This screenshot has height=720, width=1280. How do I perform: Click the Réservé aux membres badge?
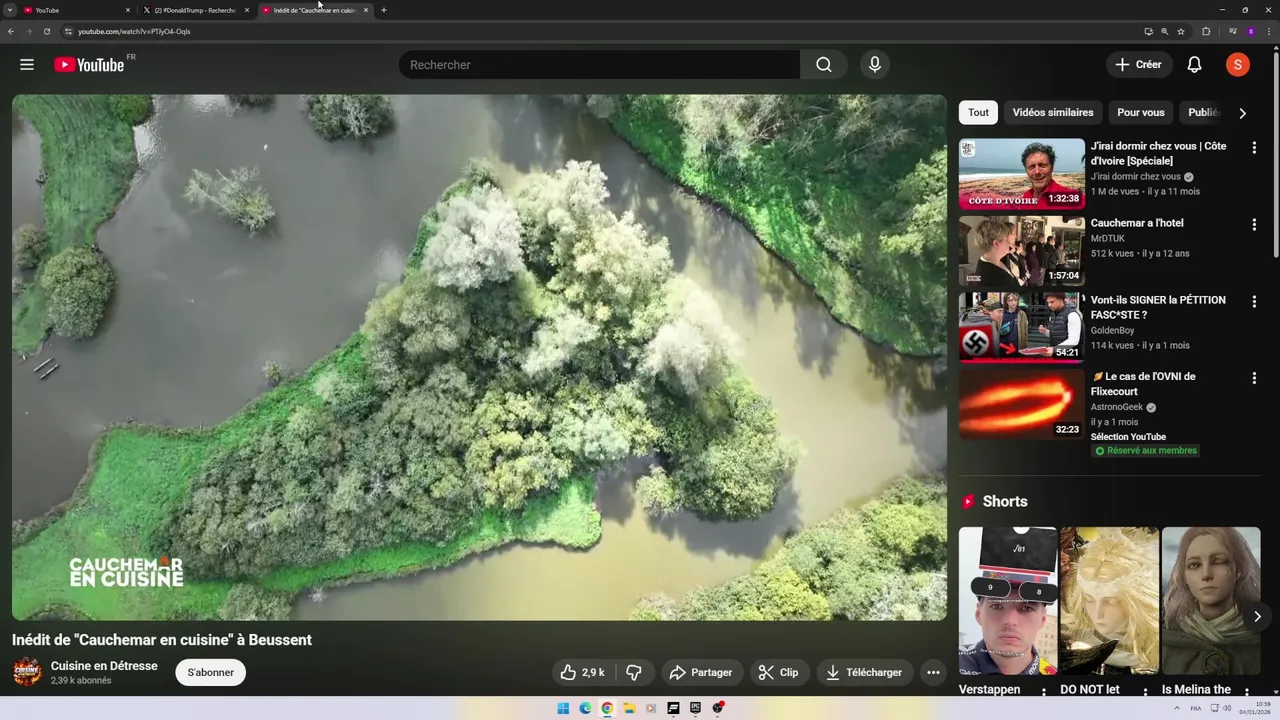pyautogui.click(x=1145, y=451)
